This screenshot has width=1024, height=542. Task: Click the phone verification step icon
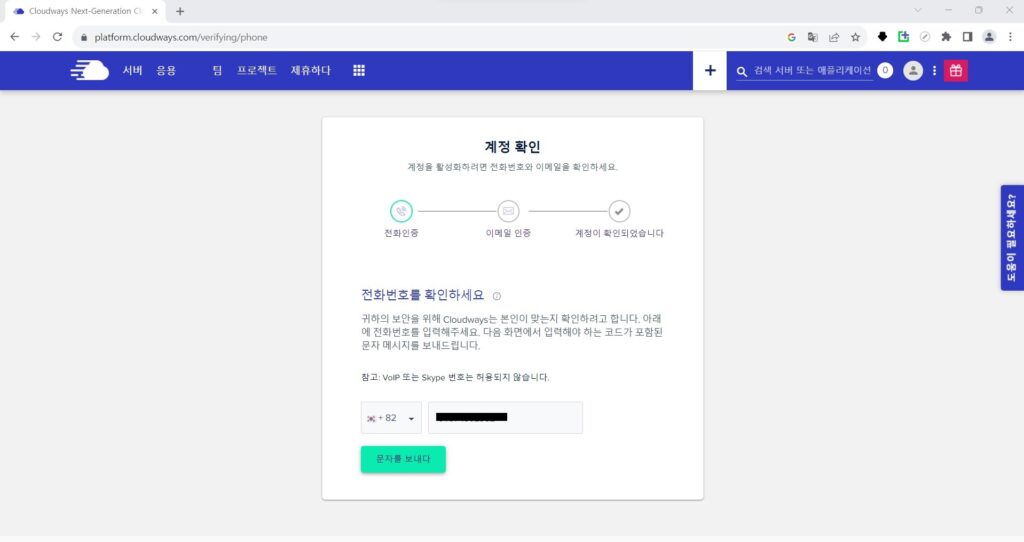tap(401, 211)
